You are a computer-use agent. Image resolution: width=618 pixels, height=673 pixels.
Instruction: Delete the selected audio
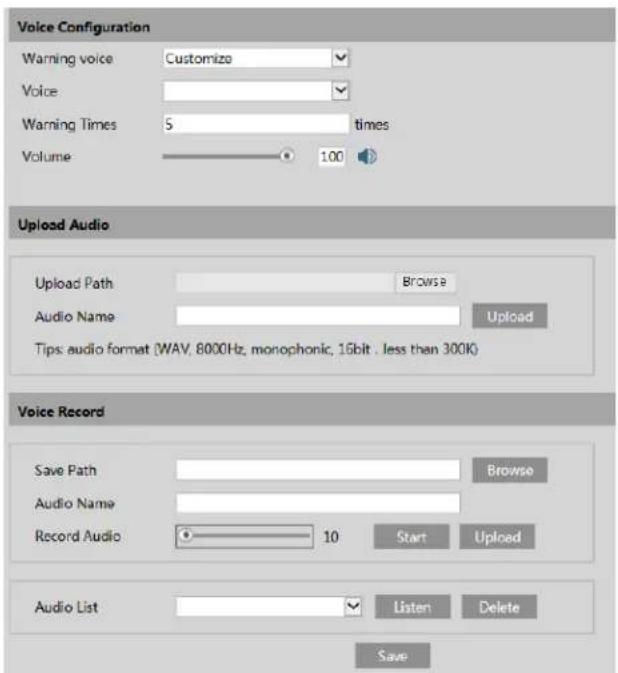click(499, 607)
